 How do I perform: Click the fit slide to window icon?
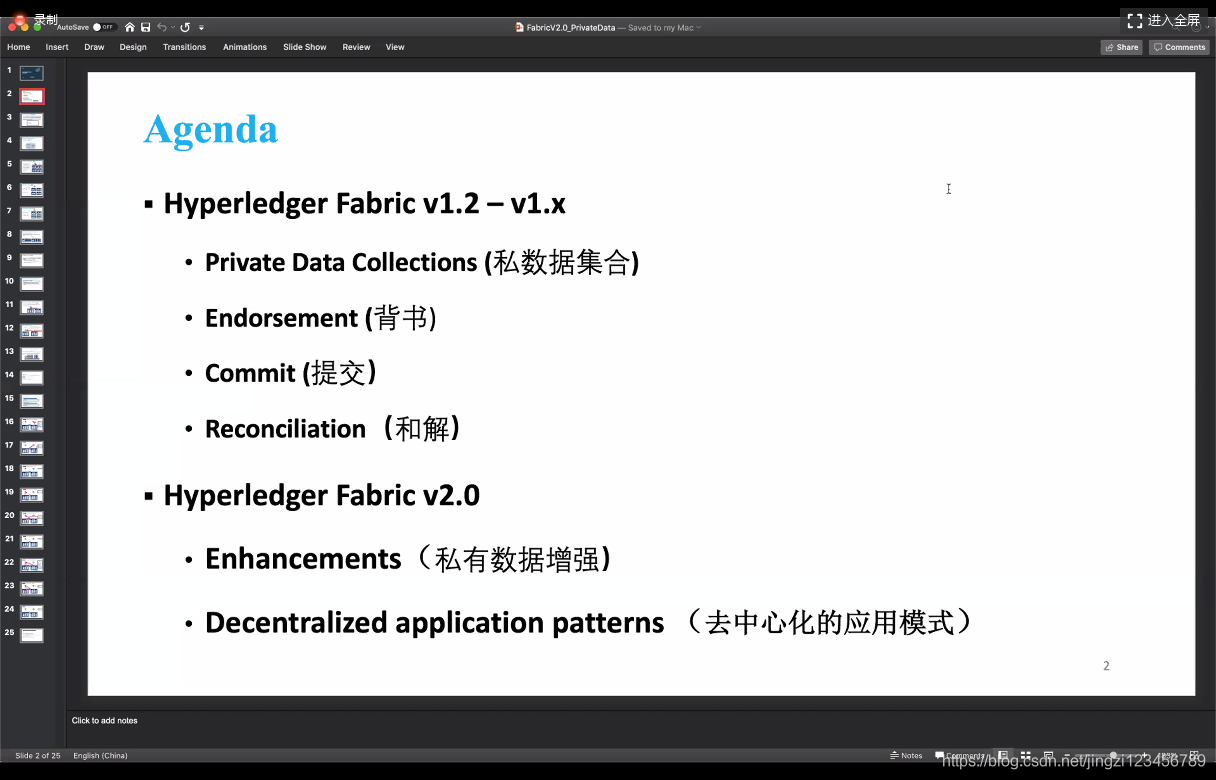pyautogui.click(x=1195, y=755)
